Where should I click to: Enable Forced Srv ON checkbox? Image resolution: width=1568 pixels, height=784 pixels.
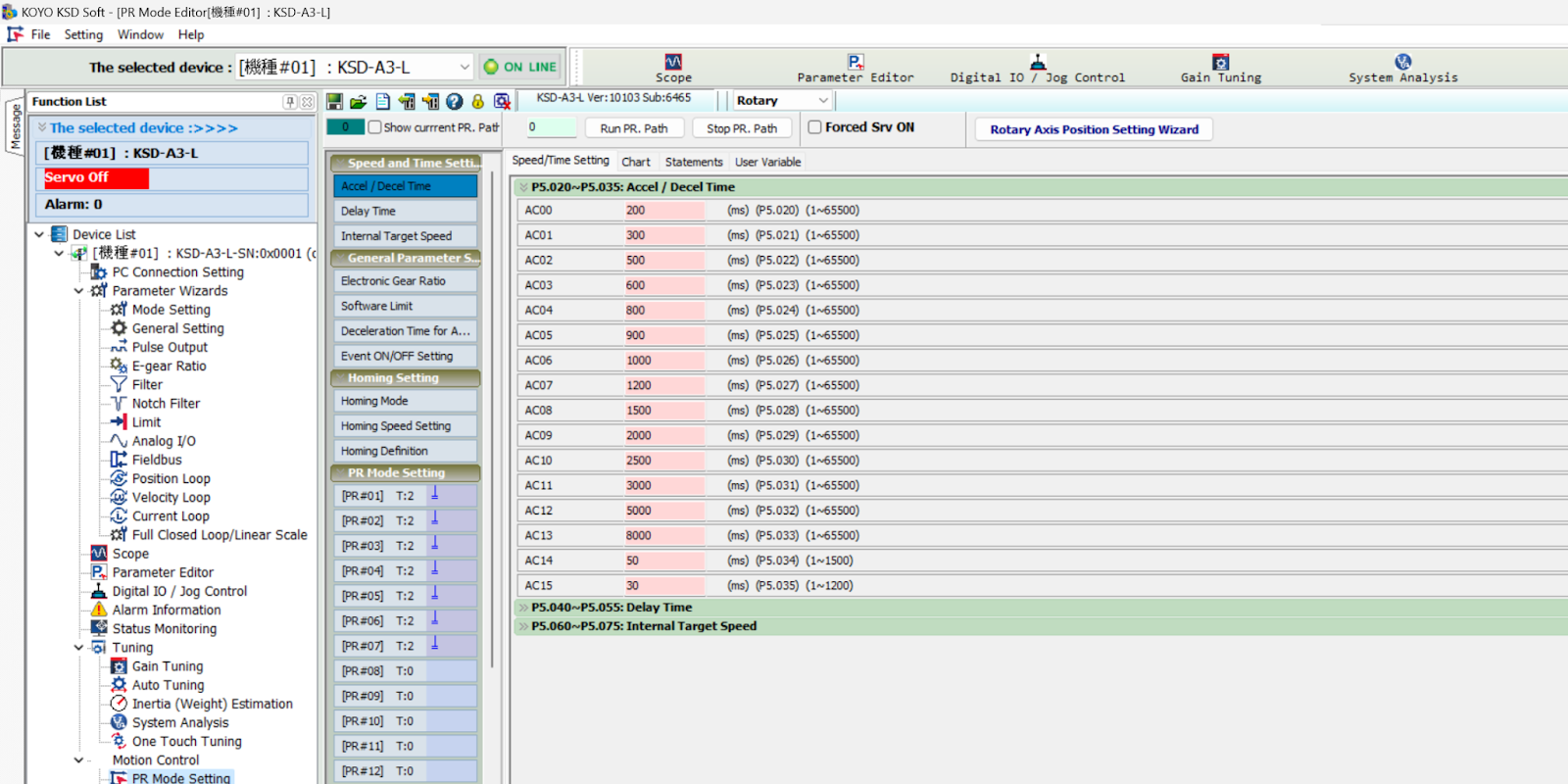814,127
